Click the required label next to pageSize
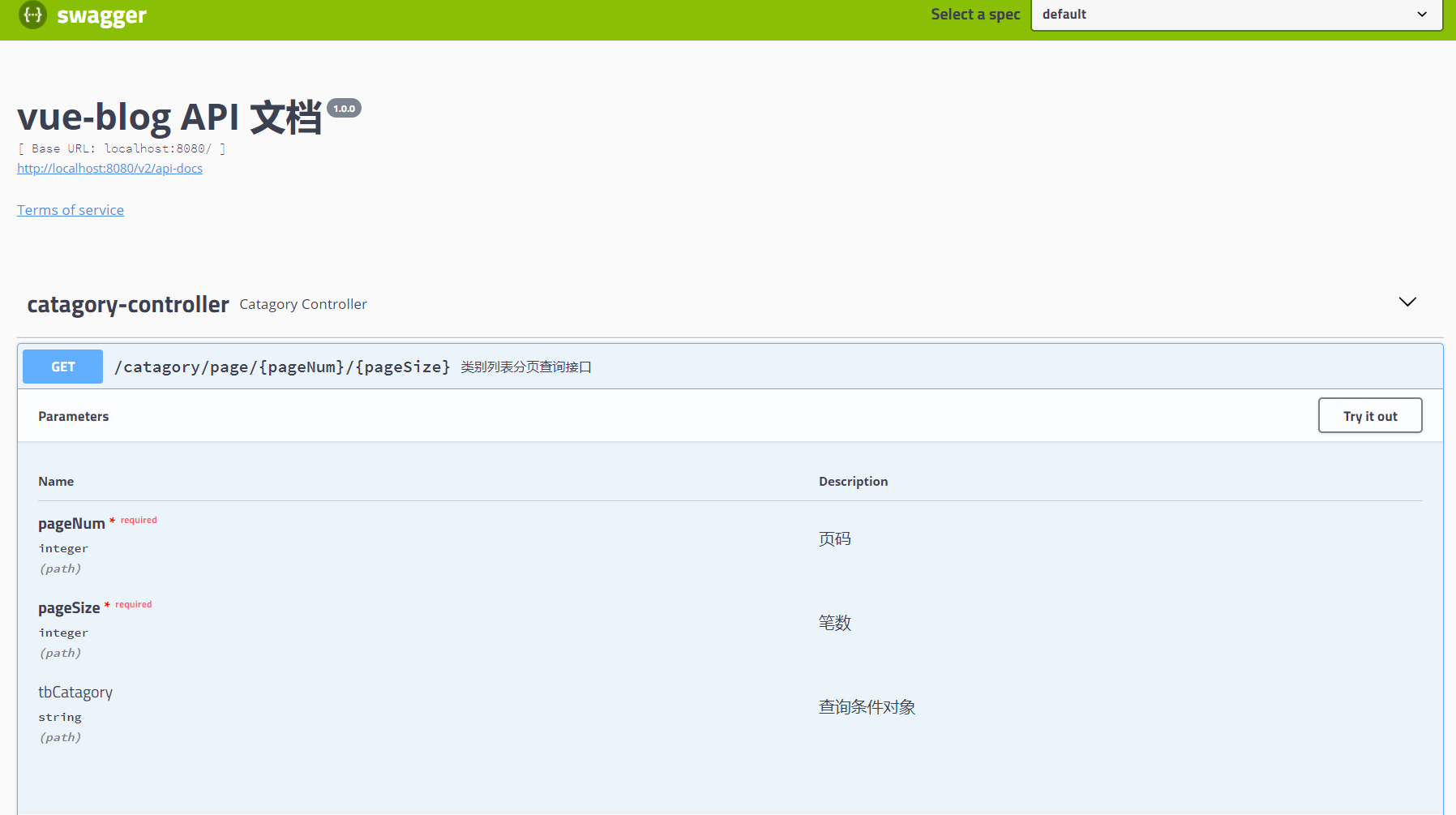The width and height of the screenshot is (1456, 815). [x=133, y=604]
